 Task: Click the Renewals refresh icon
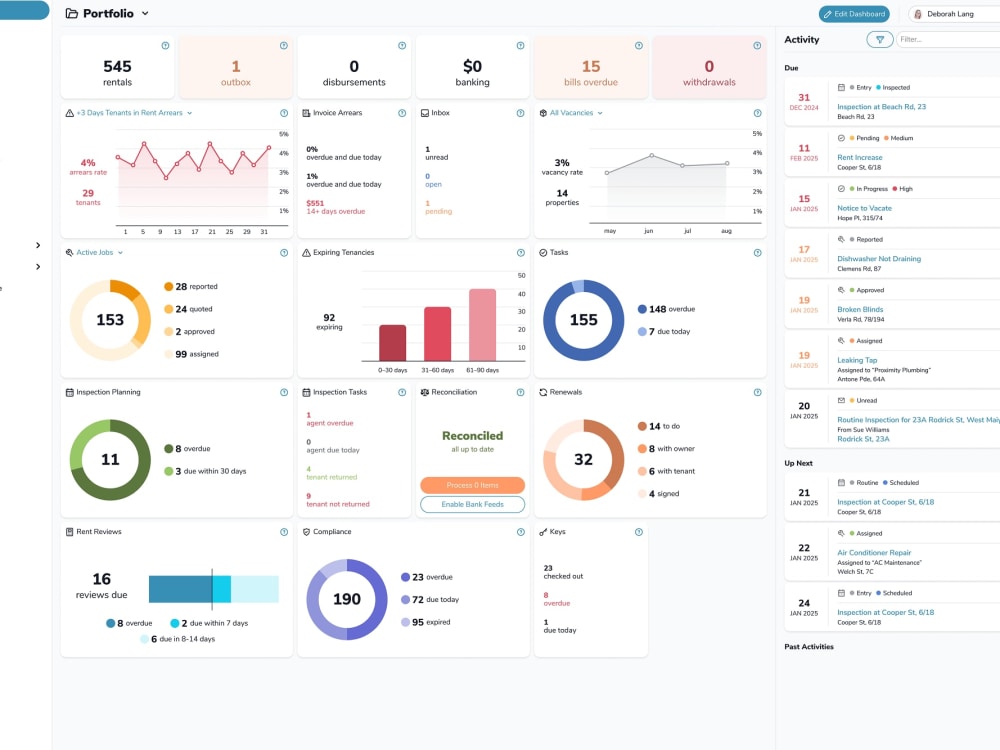tap(543, 392)
